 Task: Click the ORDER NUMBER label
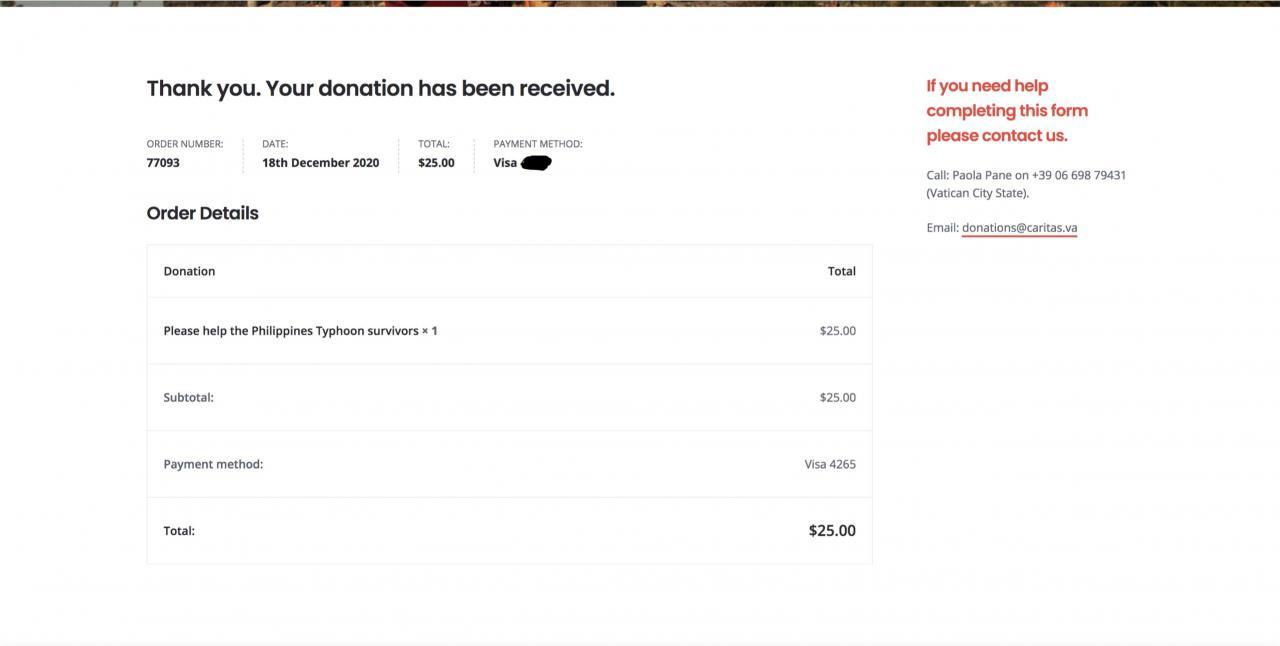[x=185, y=144]
